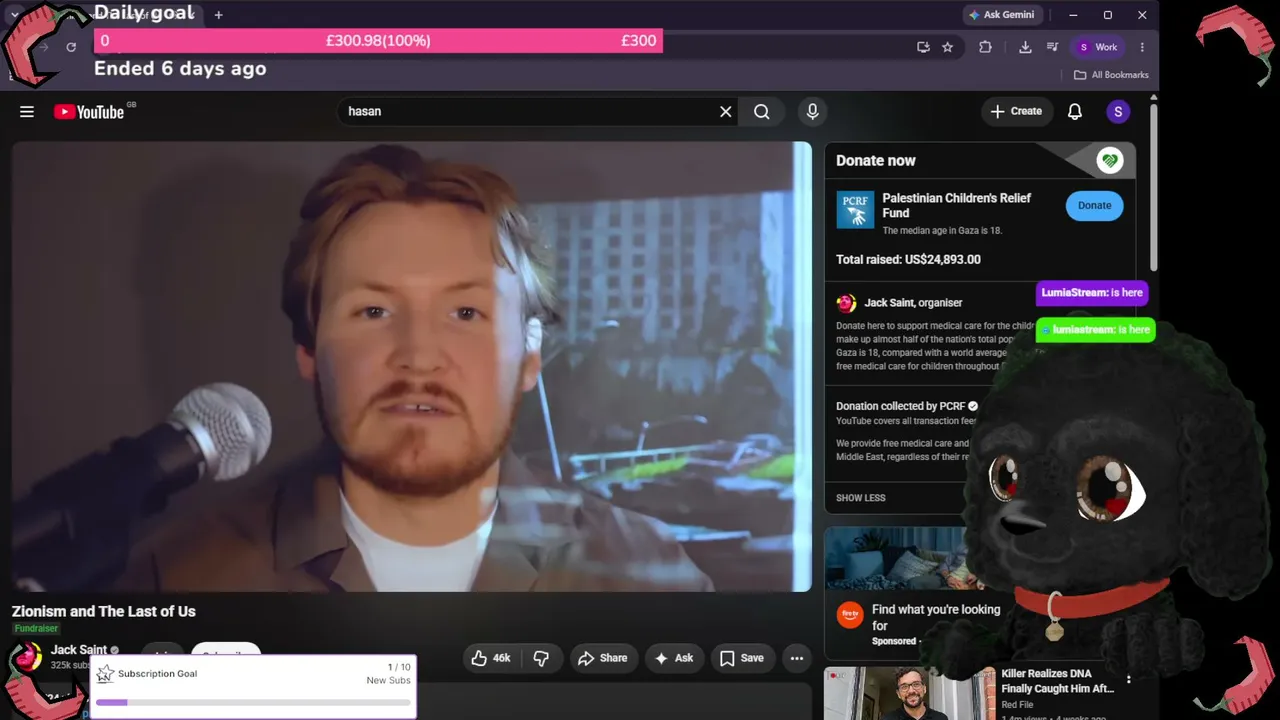
Task: Open the 'Killer Realizes DNA' video thumbnail
Action: tap(909, 694)
